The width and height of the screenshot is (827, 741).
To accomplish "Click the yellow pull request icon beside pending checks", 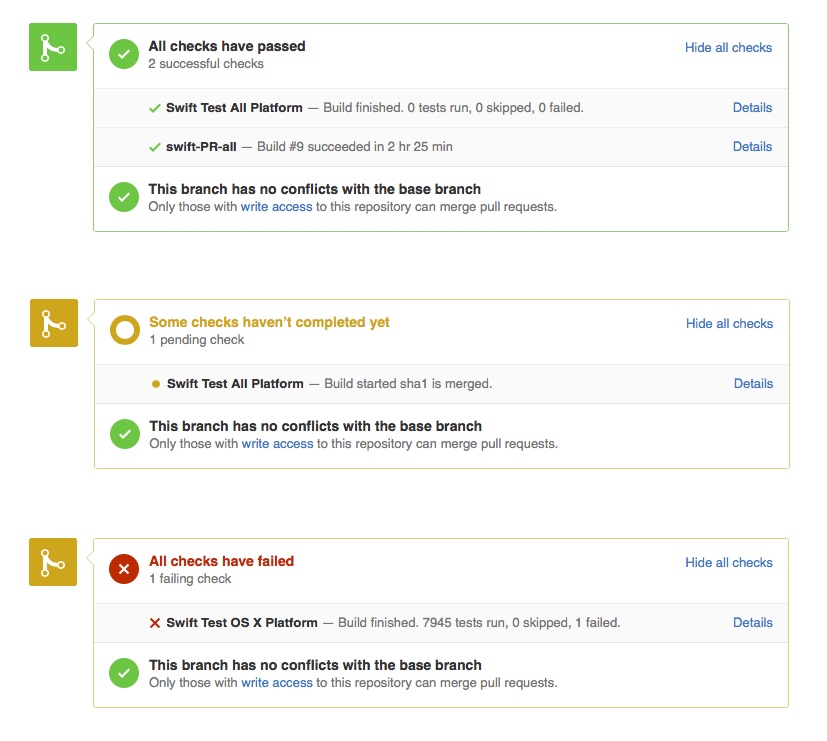I will 52,323.
